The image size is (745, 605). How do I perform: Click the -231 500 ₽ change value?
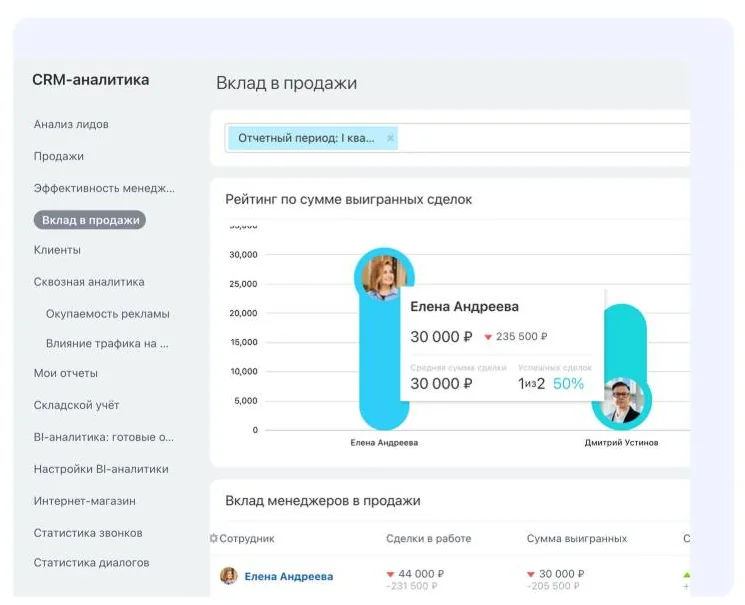pyautogui.click(x=412, y=586)
